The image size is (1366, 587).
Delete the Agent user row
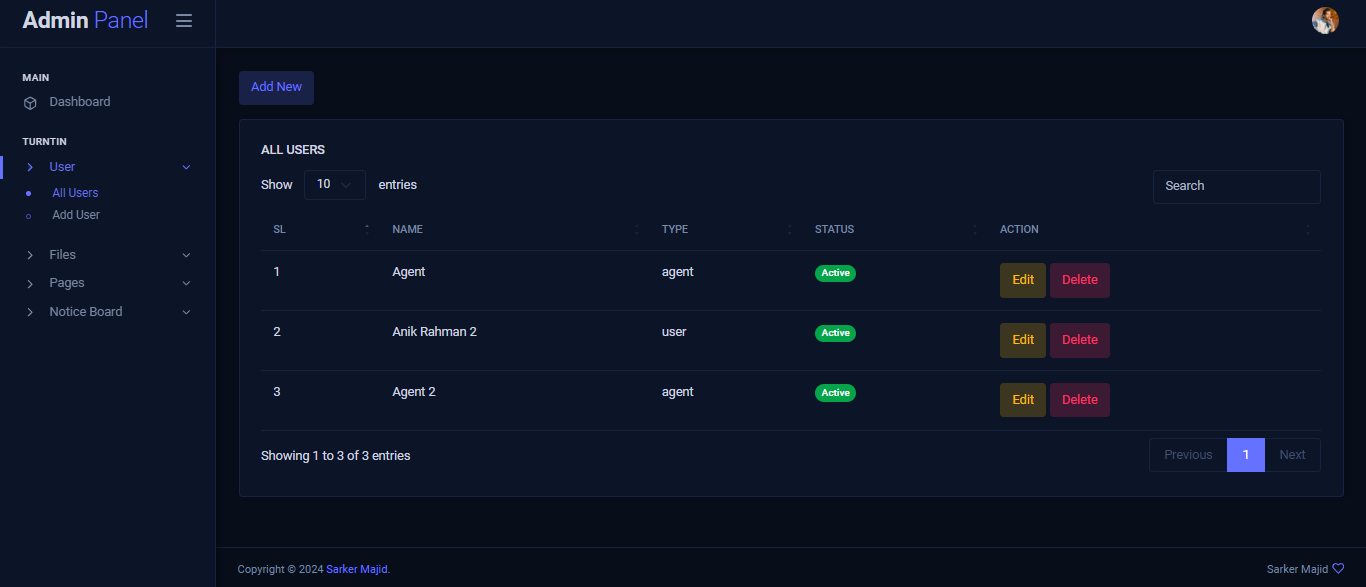click(1080, 280)
